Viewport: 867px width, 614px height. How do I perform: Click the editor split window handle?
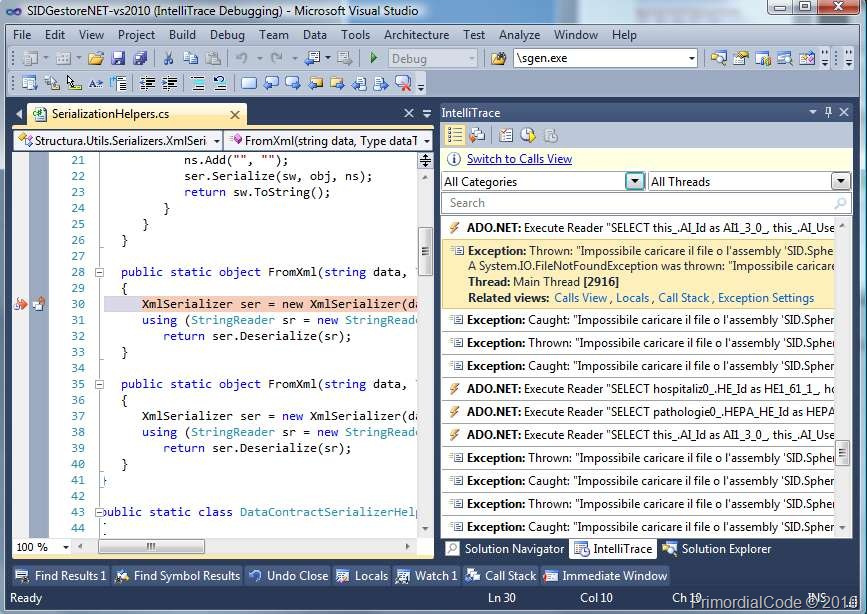coord(425,161)
